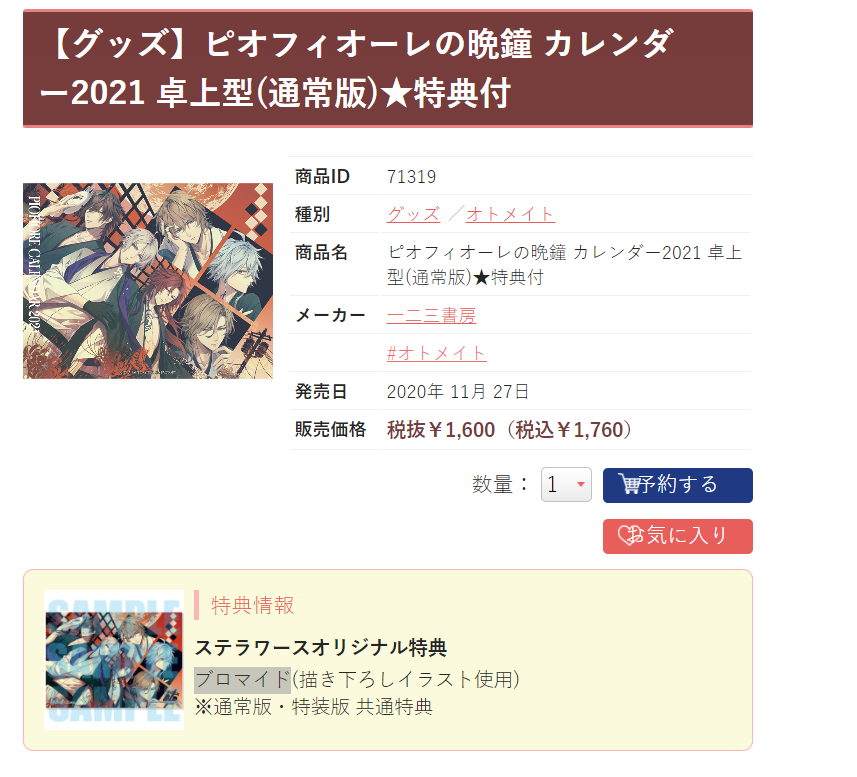Add to favorites with お気に入り text
This screenshot has width=857, height=777.
pos(686,535)
